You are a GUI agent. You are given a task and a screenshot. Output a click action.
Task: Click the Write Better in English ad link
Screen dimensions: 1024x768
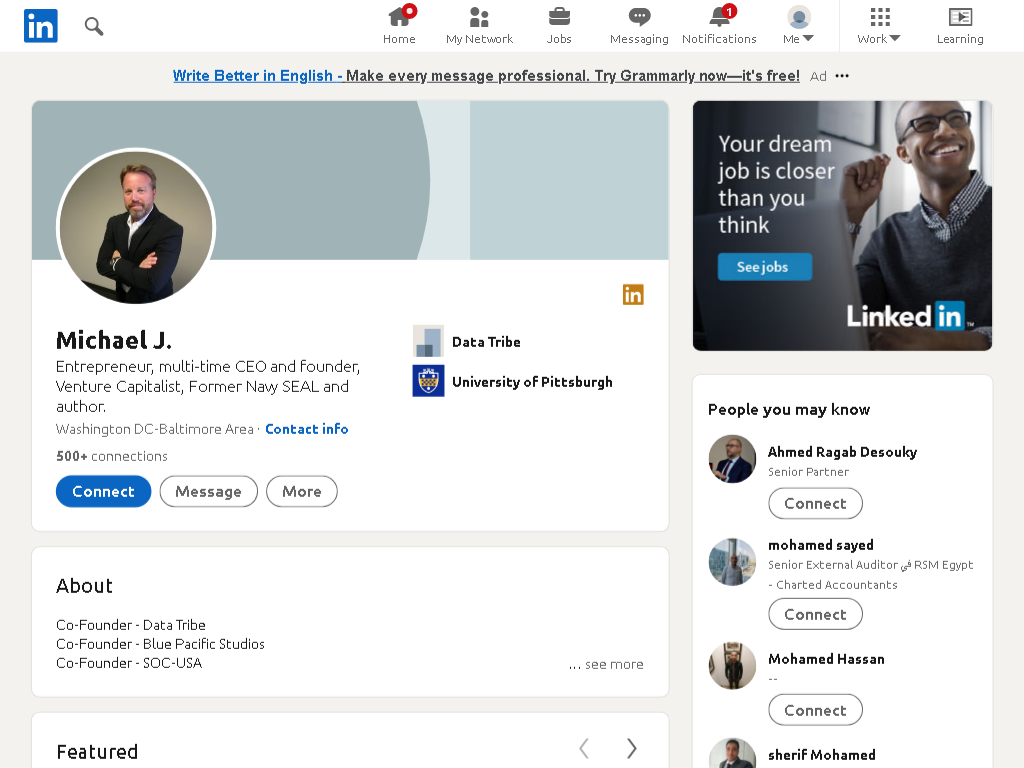click(486, 76)
